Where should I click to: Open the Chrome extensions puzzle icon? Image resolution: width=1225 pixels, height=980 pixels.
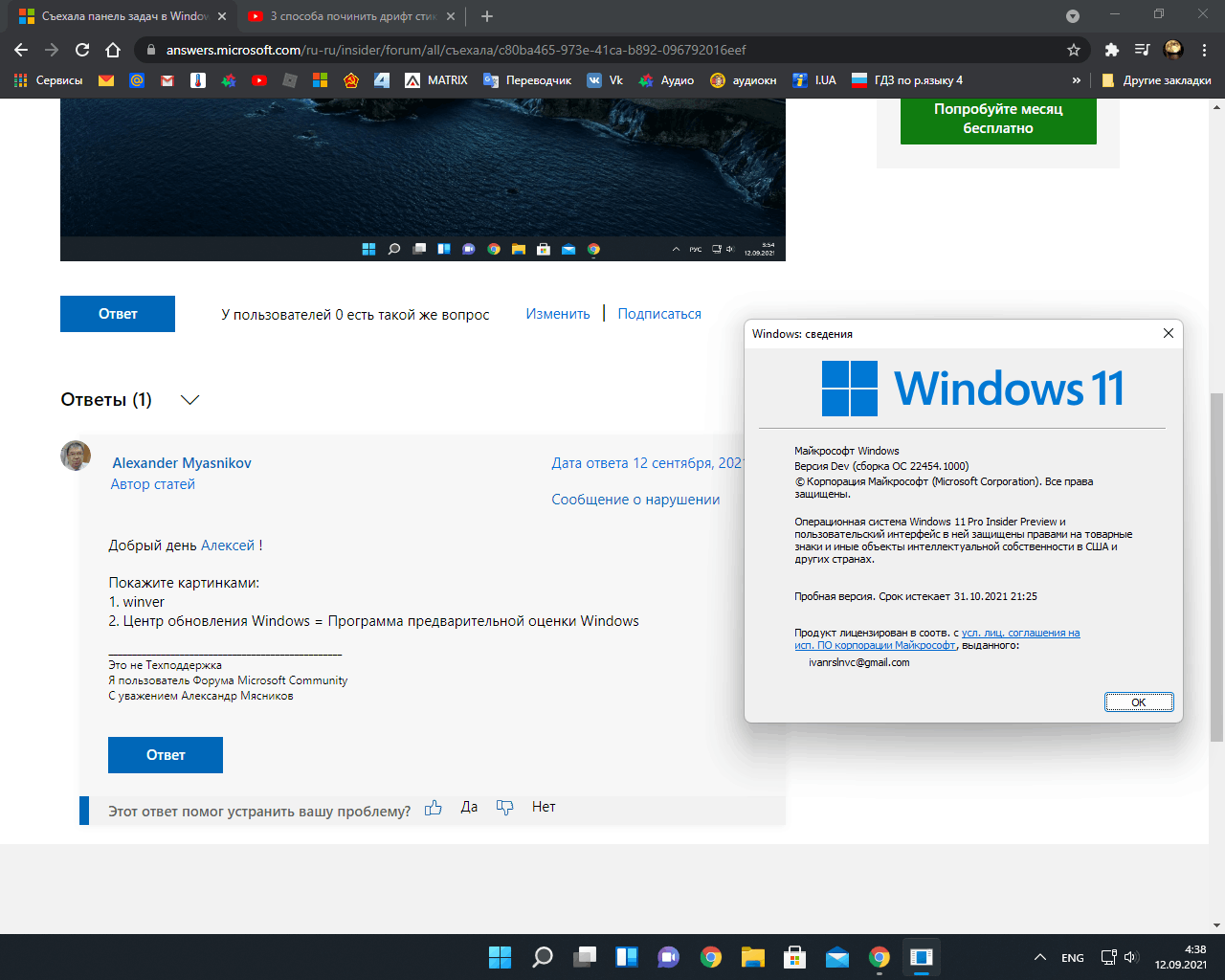coord(1111,50)
